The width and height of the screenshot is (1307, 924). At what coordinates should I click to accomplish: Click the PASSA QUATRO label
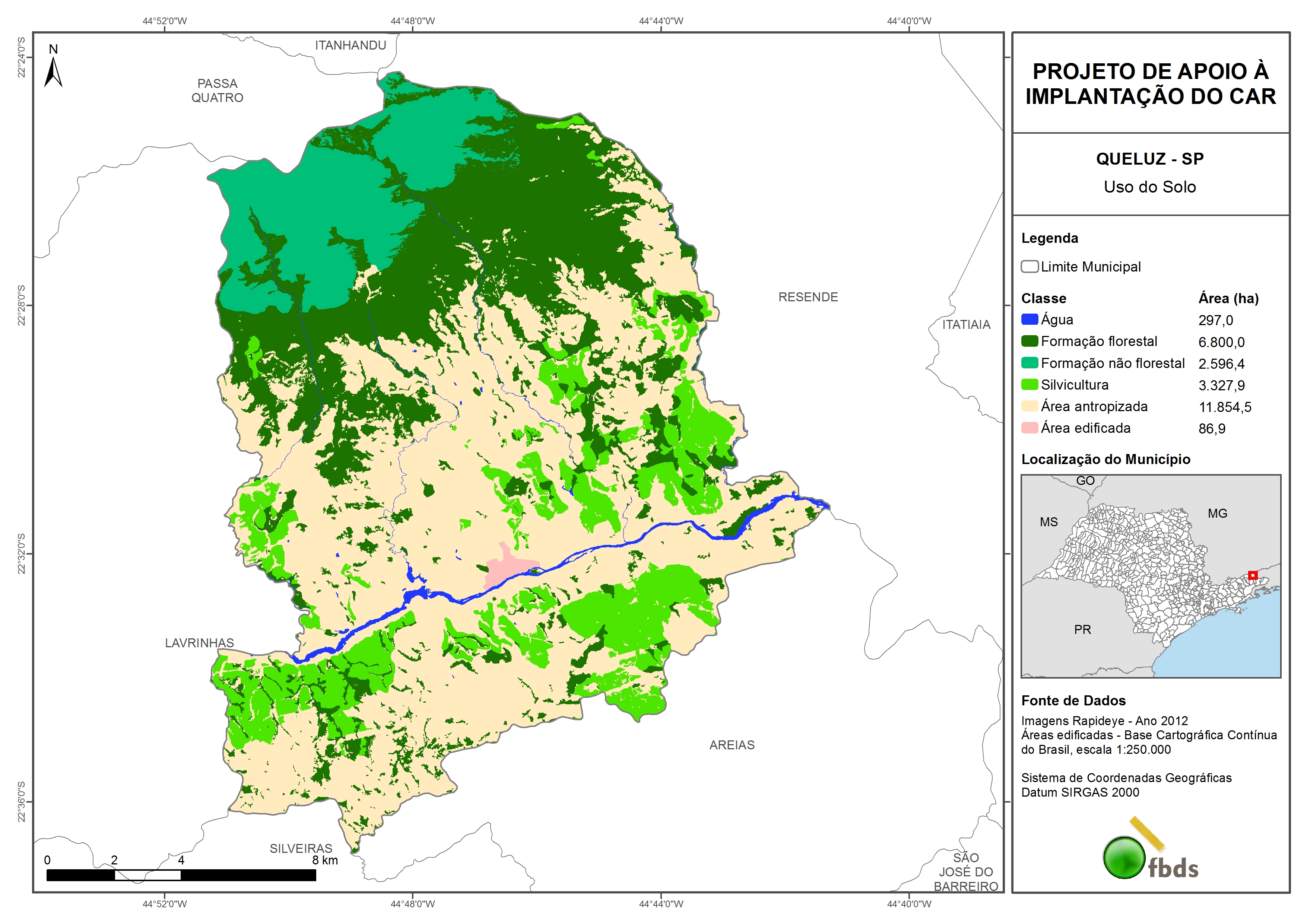[217, 91]
